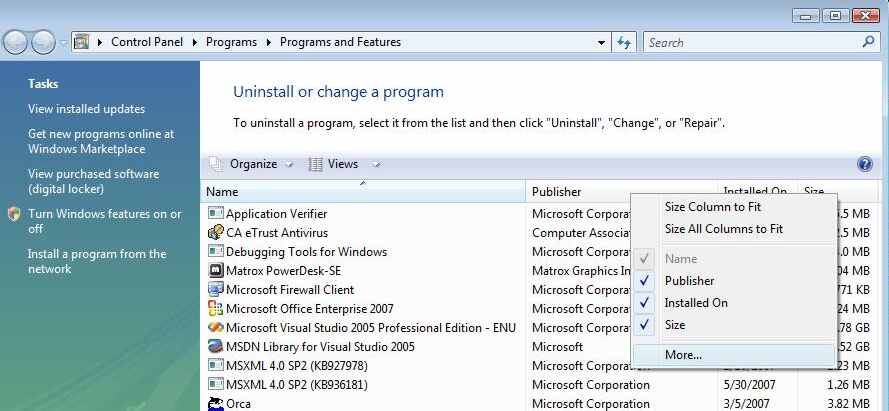Image resolution: width=889 pixels, height=411 pixels.
Task: Uncheck the Publisher column option
Action: click(689, 281)
